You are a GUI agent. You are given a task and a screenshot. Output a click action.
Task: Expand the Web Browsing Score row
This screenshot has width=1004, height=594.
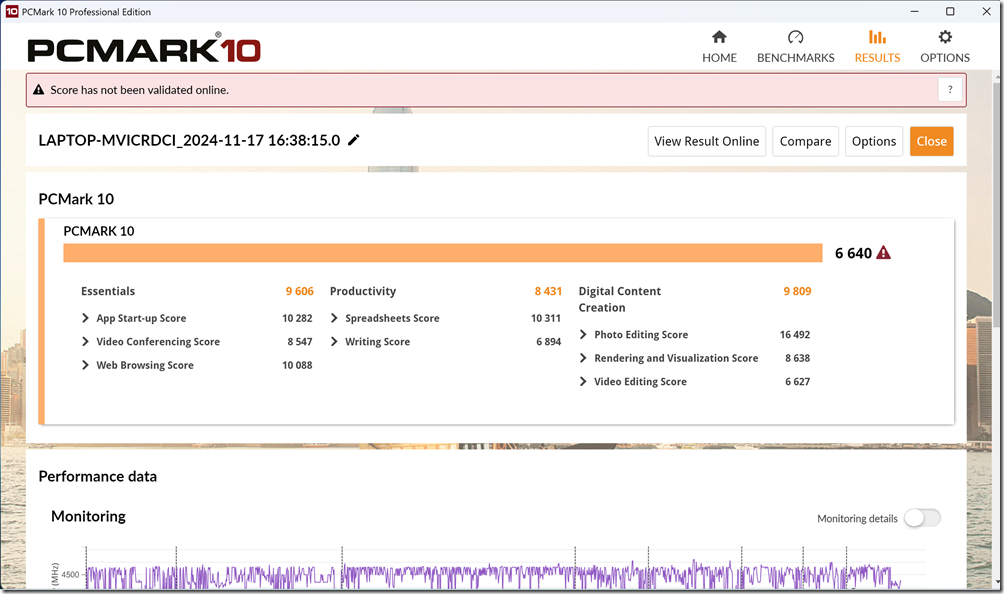[x=86, y=366]
